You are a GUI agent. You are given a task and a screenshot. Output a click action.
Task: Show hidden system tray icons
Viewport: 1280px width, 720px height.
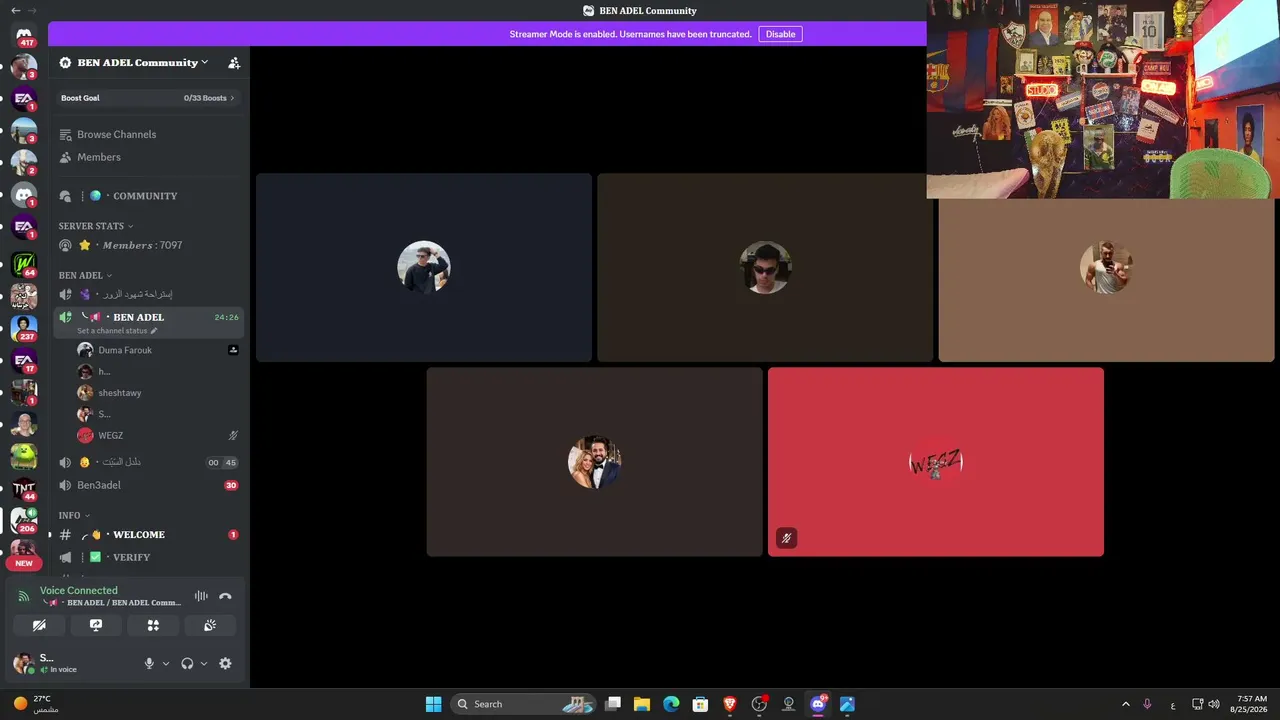click(1125, 704)
